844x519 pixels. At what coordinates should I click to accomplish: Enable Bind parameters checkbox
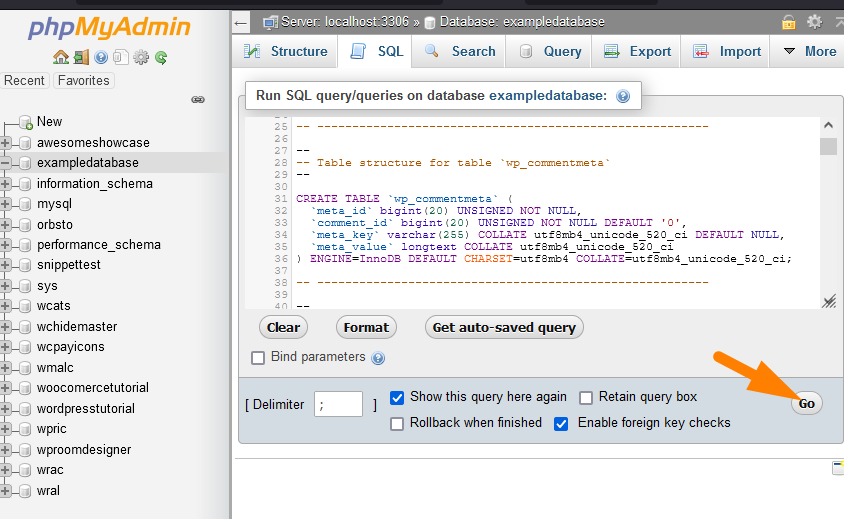pyautogui.click(x=258, y=357)
